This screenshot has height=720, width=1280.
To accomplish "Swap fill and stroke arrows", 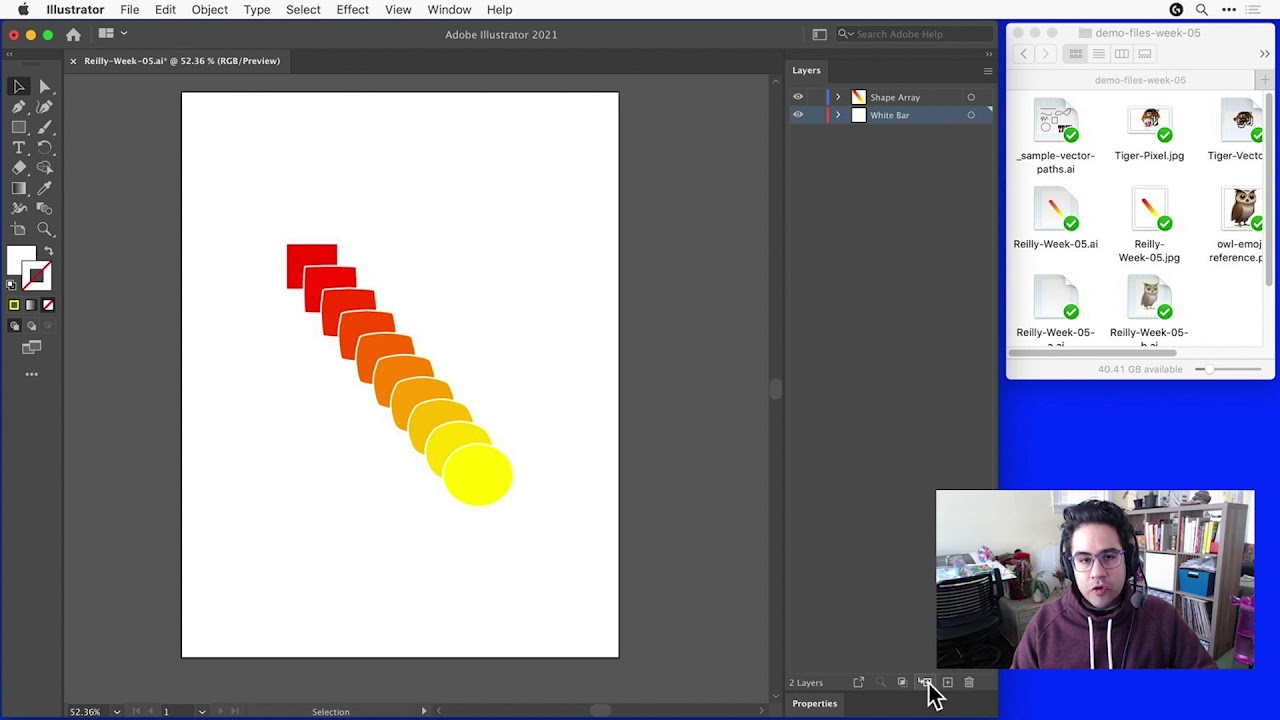I will (x=48, y=252).
